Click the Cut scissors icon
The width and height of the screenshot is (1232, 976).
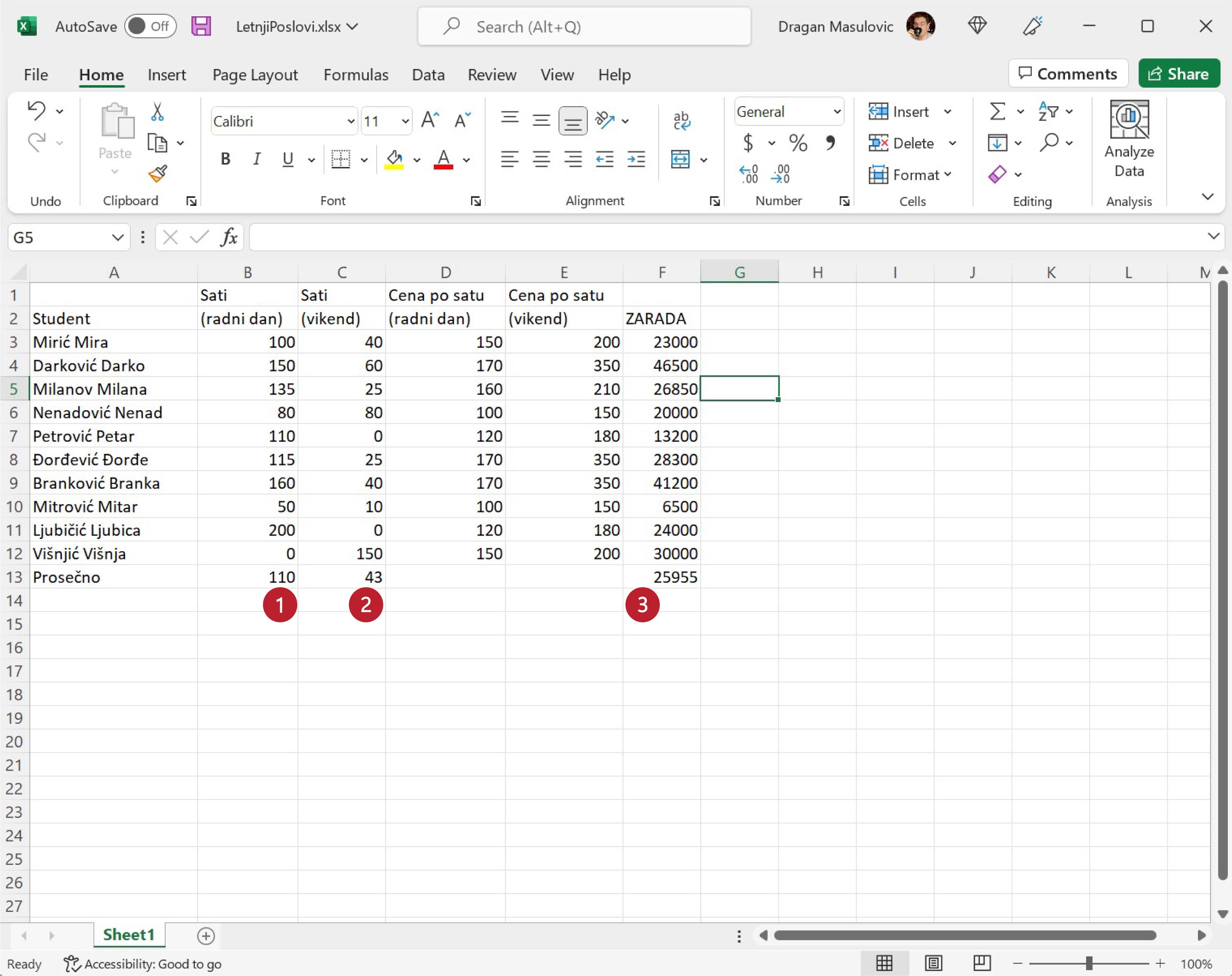coord(157,112)
